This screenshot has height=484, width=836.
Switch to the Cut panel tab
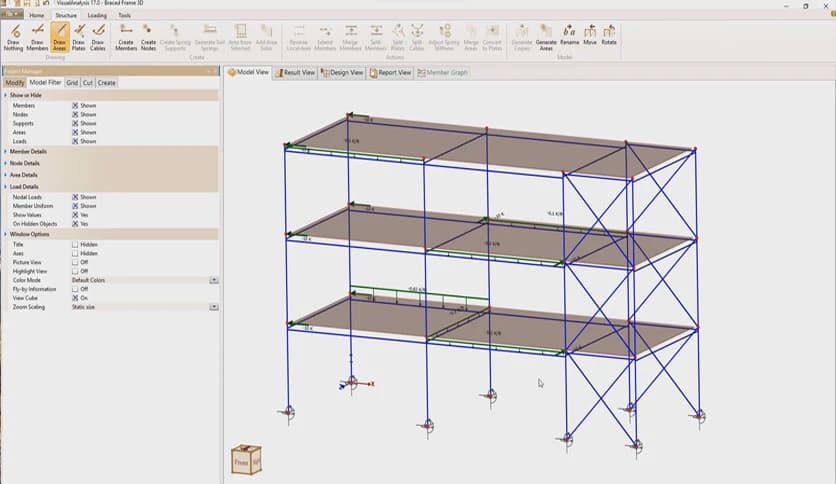(x=88, y=83)
